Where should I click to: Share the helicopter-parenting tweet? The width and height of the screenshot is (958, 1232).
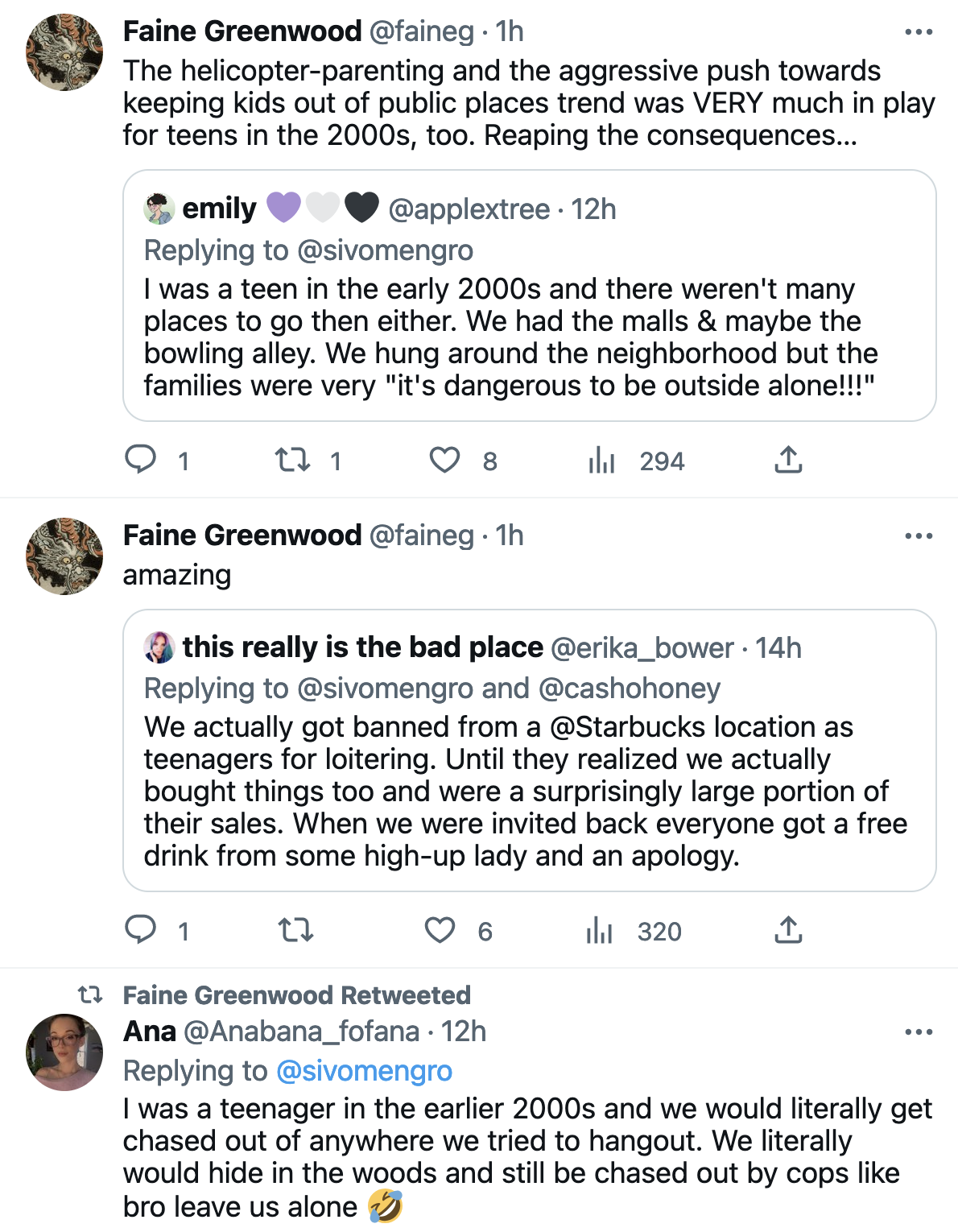(x=788, y=460)
